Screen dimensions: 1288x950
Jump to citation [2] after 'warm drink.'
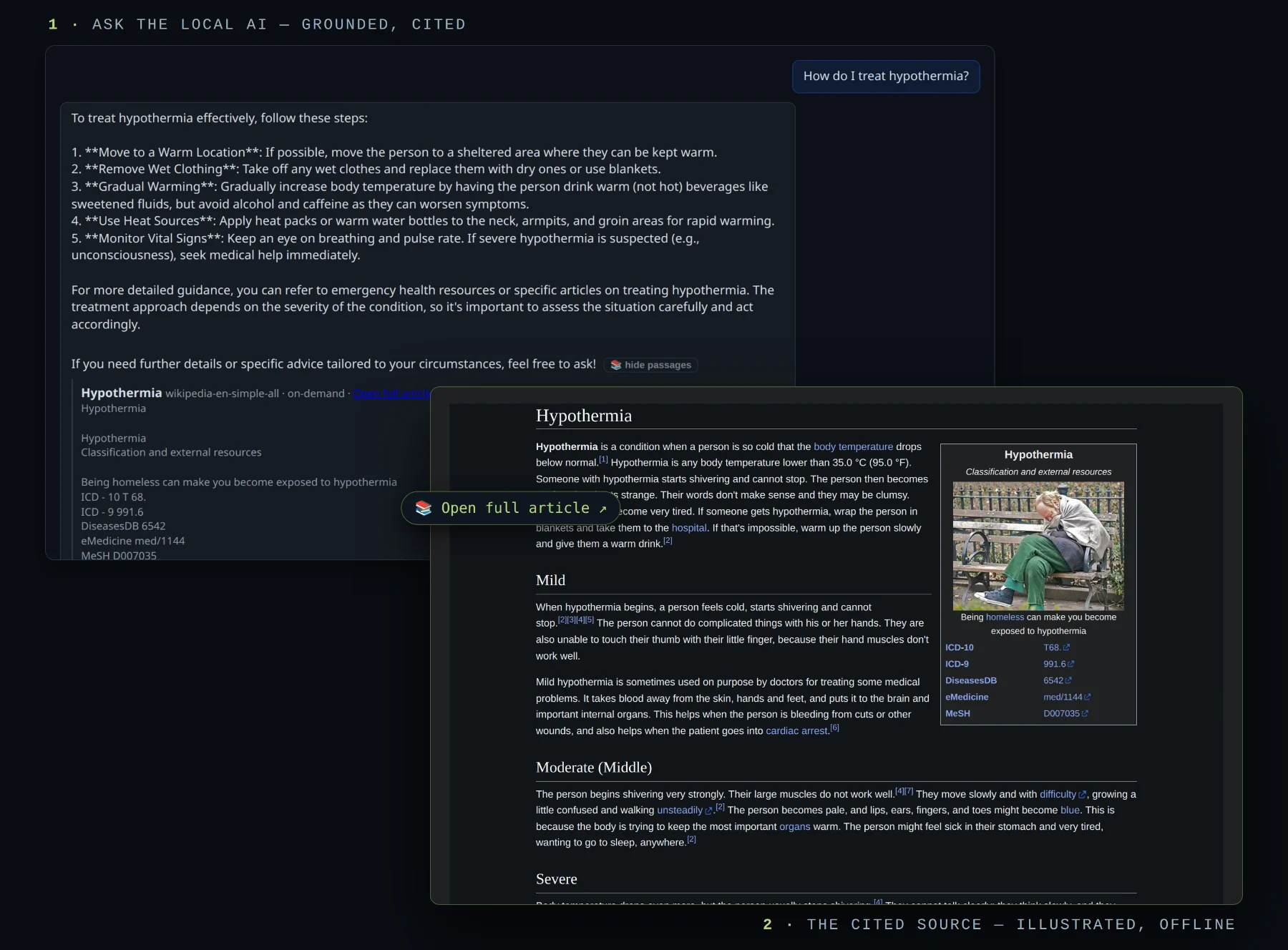(x=668, y=541)
